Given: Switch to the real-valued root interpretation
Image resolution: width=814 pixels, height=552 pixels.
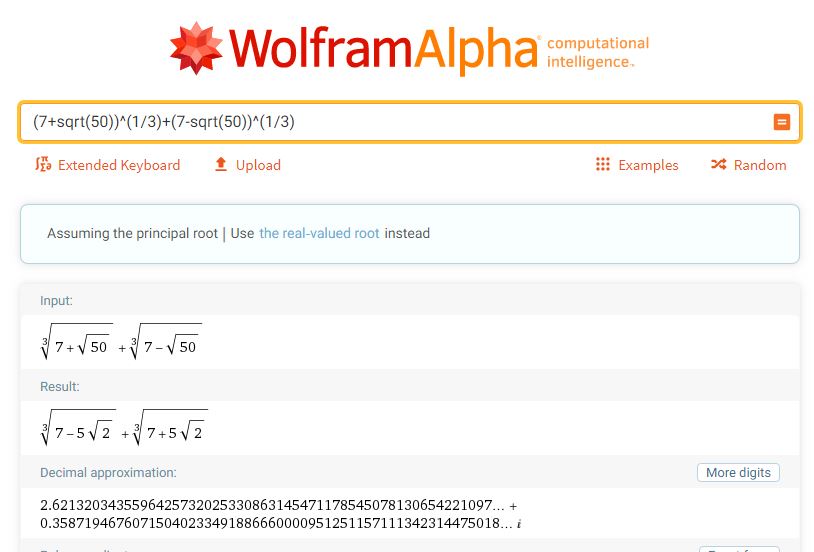Looking at the screenshot, I should [x=319, y=233].
